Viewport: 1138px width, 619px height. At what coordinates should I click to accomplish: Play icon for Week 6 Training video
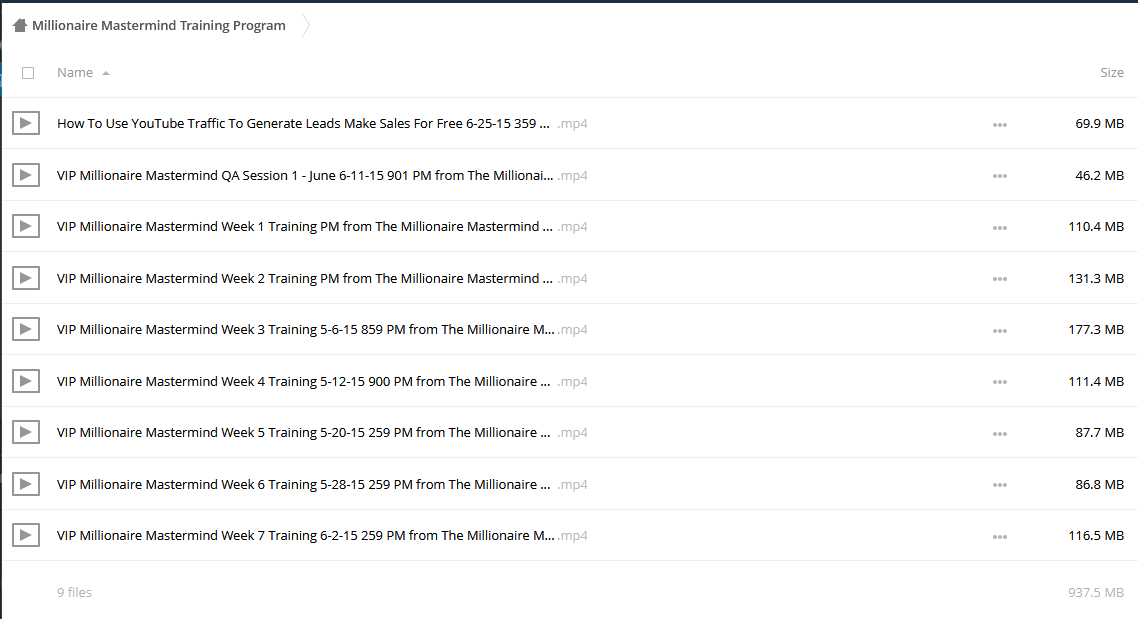(x=25, y=484)
